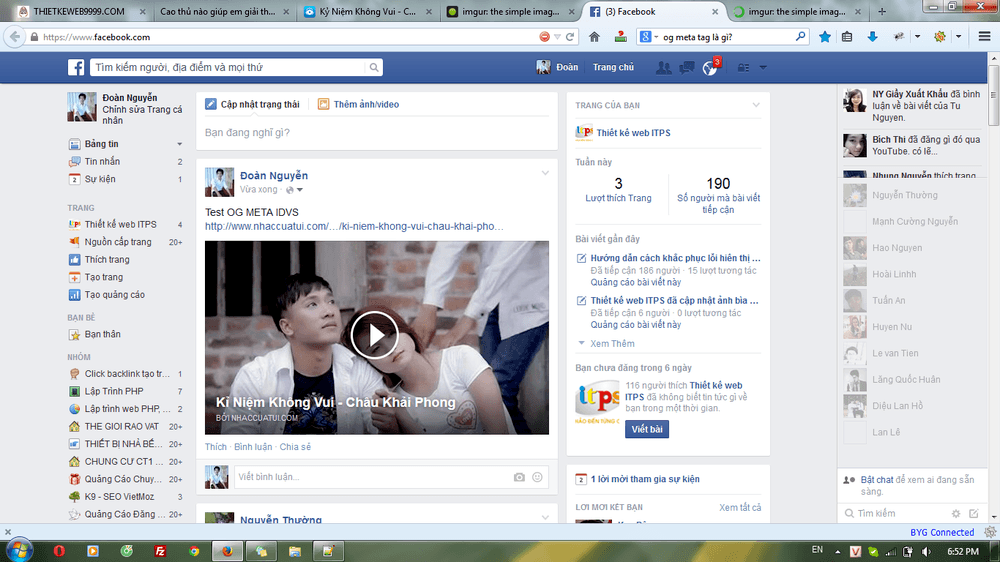Open Opera from the taskbar

[59, 551]
